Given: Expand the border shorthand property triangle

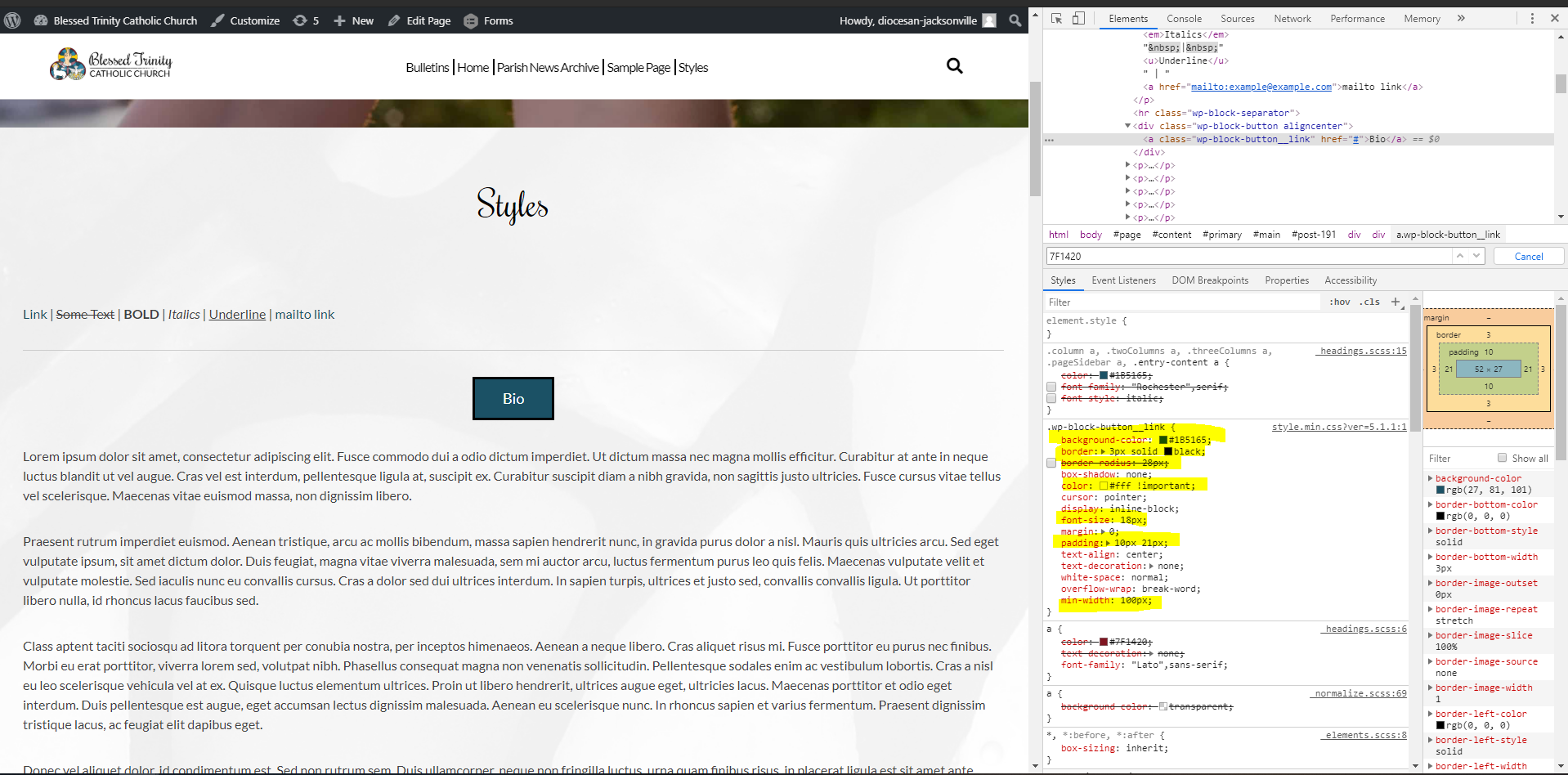Looking at the screenshot, I should coord(1104,451).
